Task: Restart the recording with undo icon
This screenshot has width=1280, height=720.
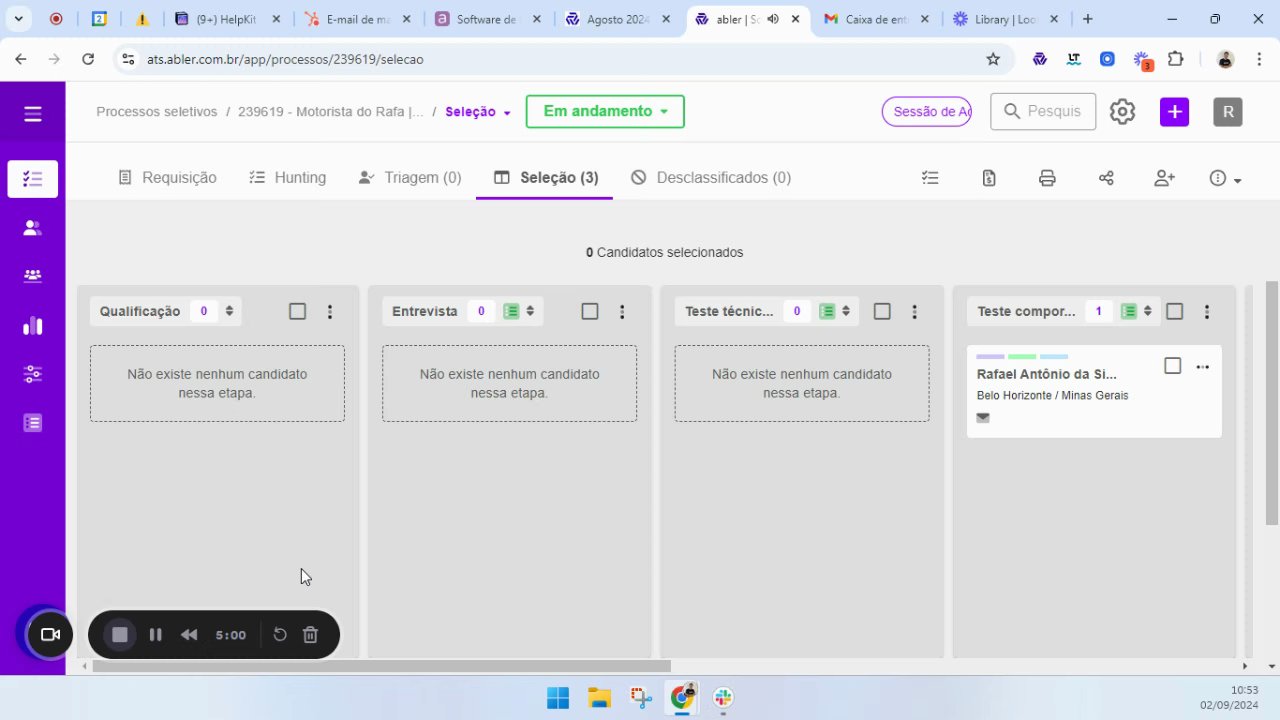Action: click(x=280, y=634)
